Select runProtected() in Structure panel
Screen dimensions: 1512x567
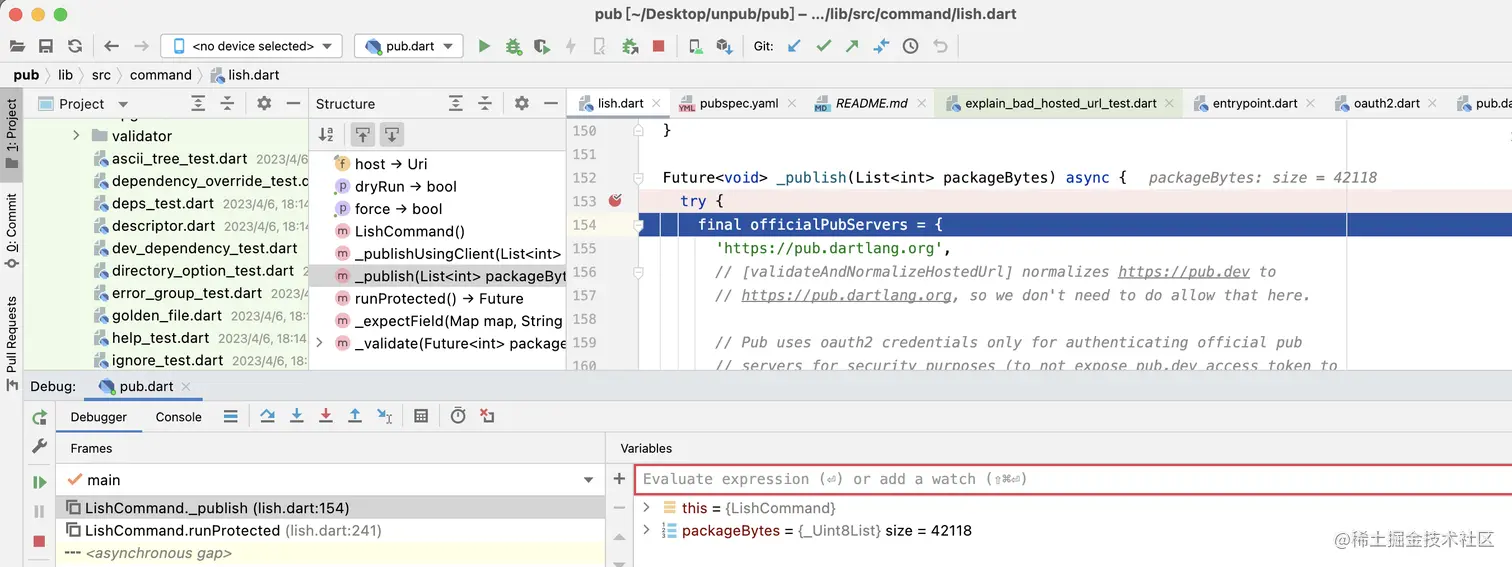439,298
